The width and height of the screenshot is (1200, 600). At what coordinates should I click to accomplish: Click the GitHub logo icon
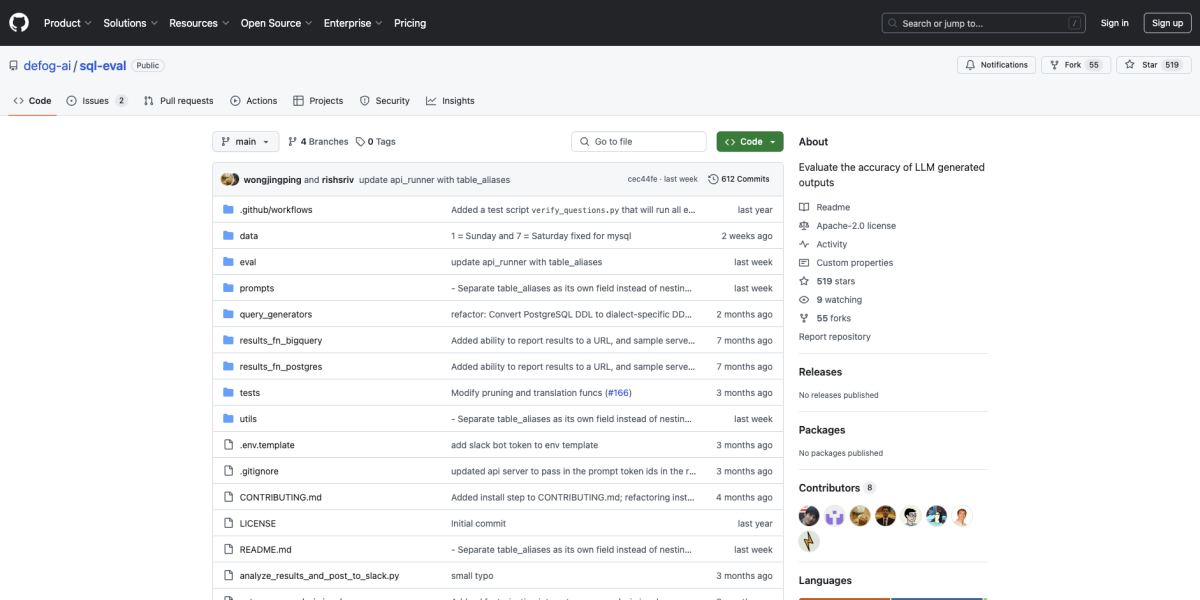[x=20, y=22]
